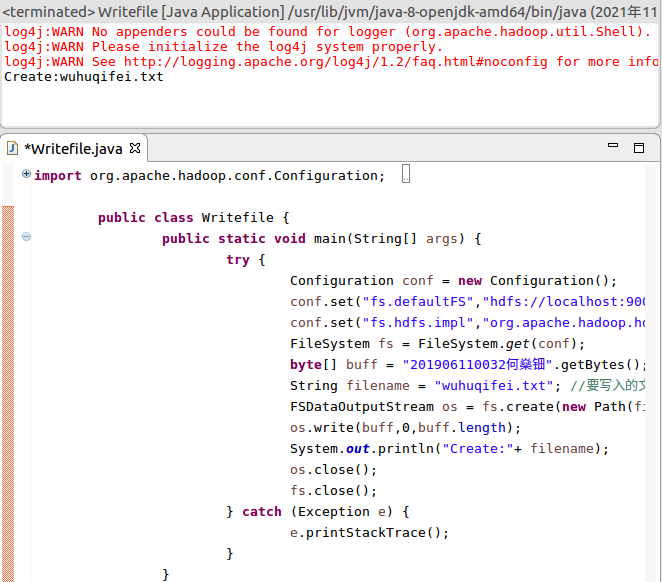Click the "fs.hdfs.impl" string literal
This screenshot has height=582, width=662.
[418, 323]
